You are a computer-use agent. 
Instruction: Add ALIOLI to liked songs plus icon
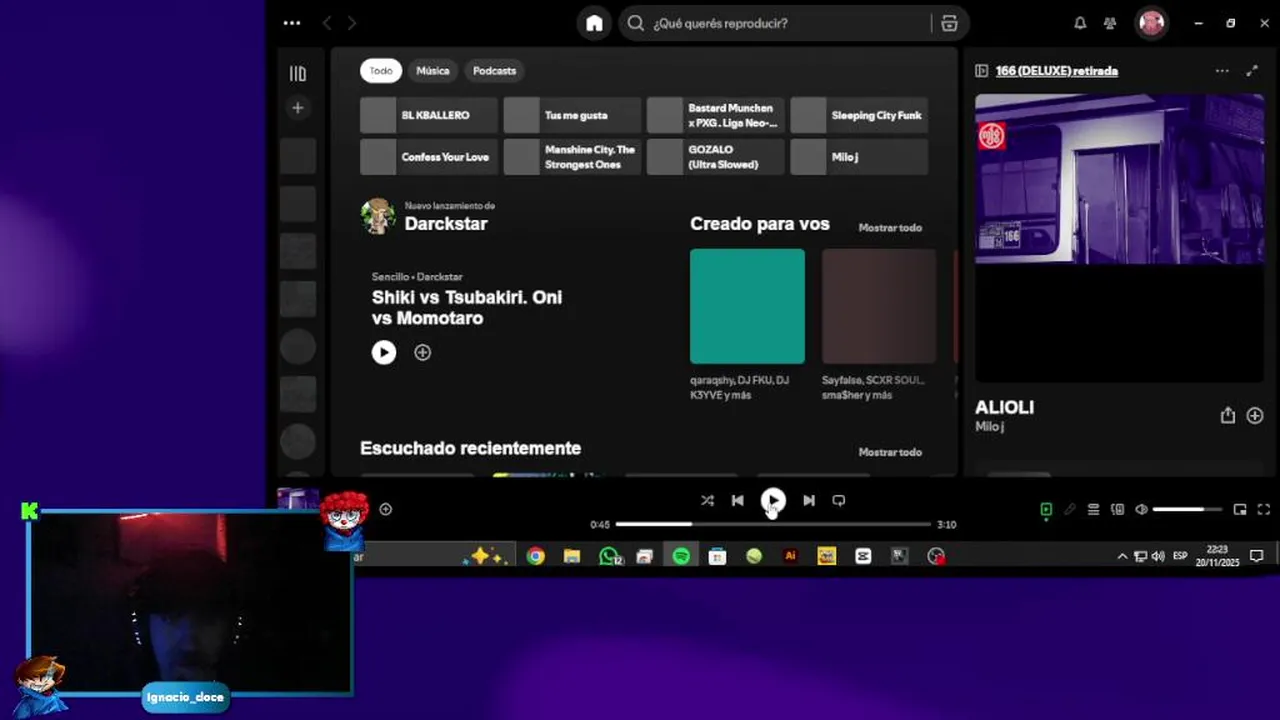point(1255,416)
